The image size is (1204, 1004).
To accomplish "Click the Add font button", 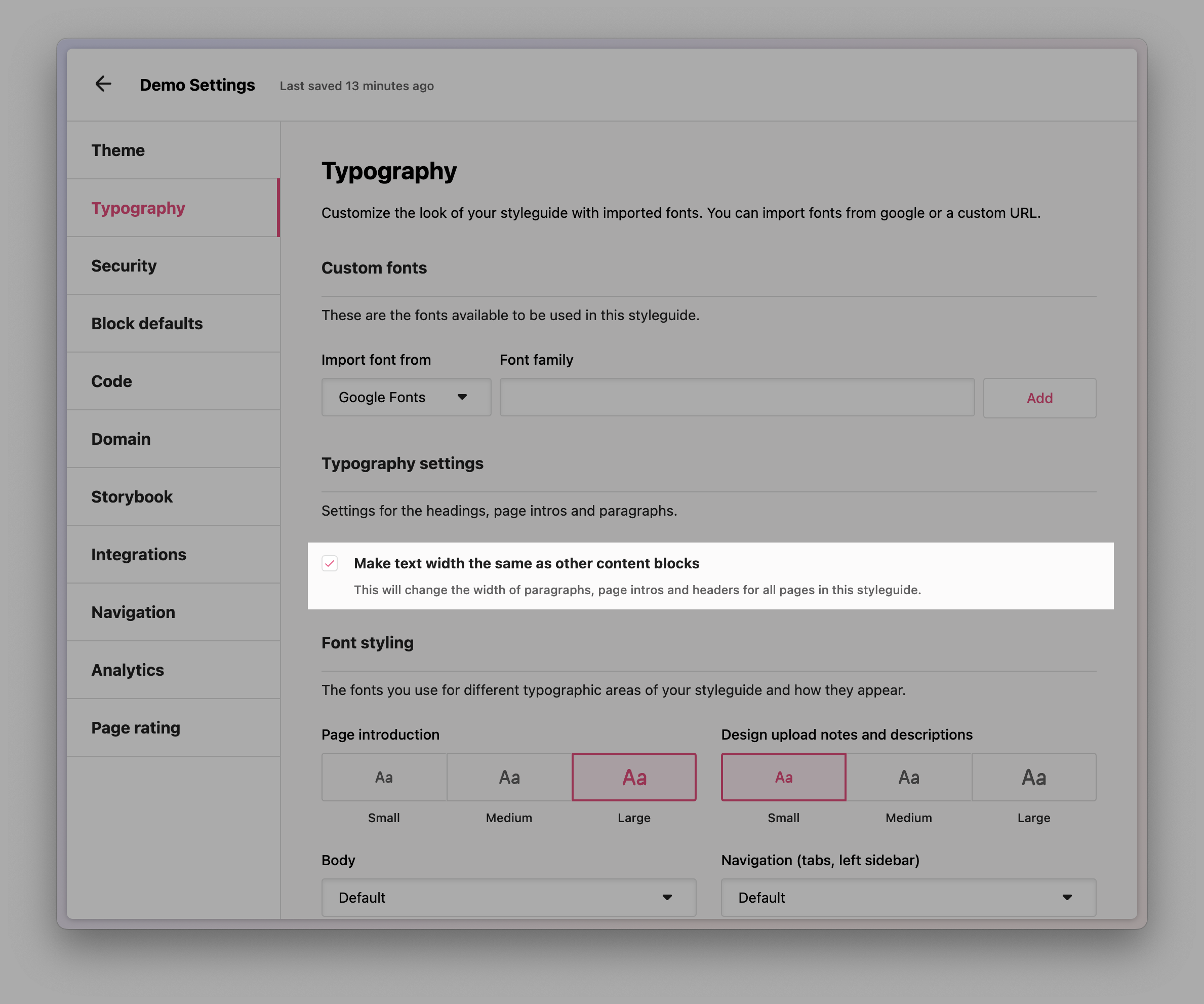I will (1039, 398).
